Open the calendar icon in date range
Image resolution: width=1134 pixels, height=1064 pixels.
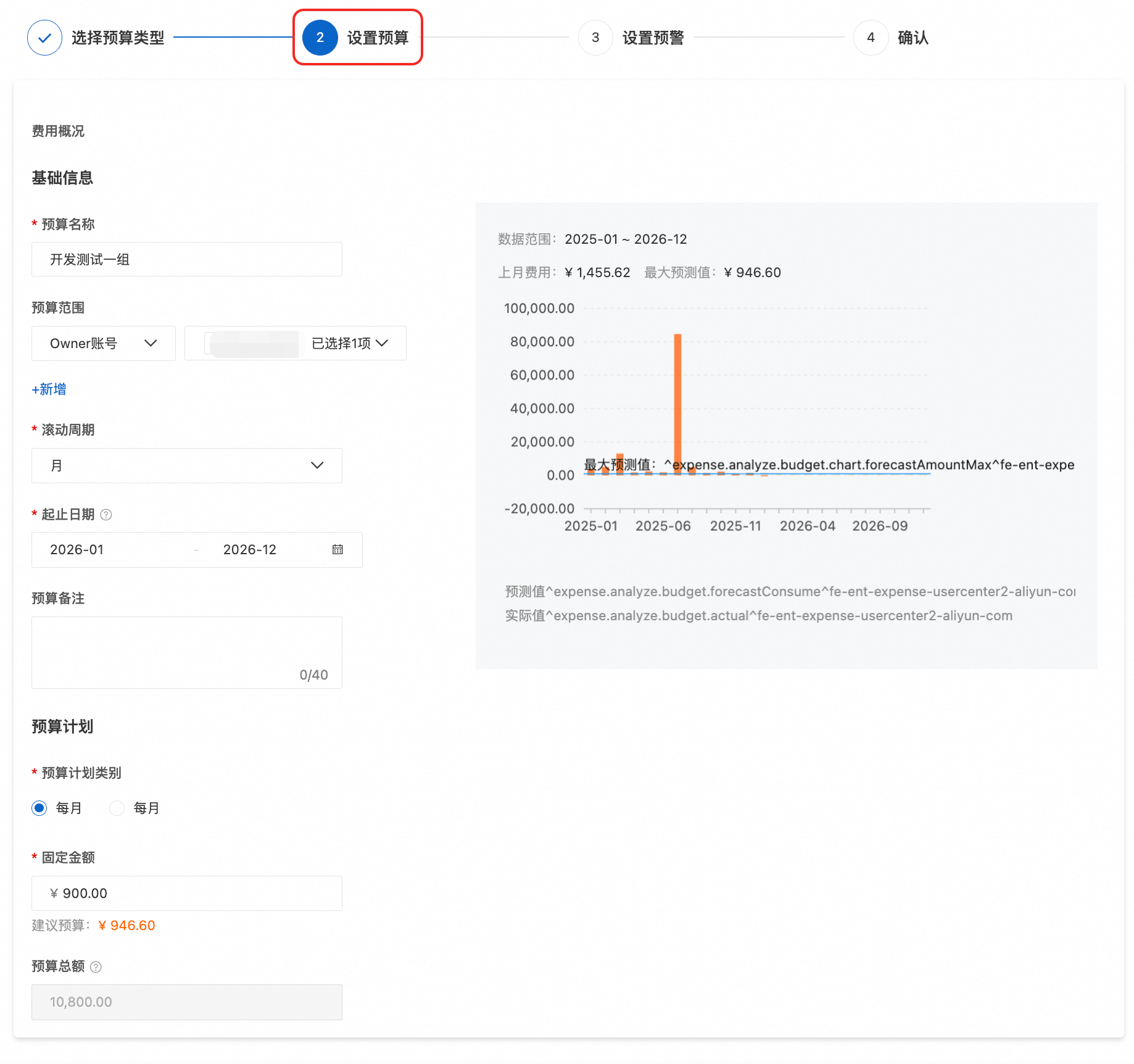[x=337, y=549]
